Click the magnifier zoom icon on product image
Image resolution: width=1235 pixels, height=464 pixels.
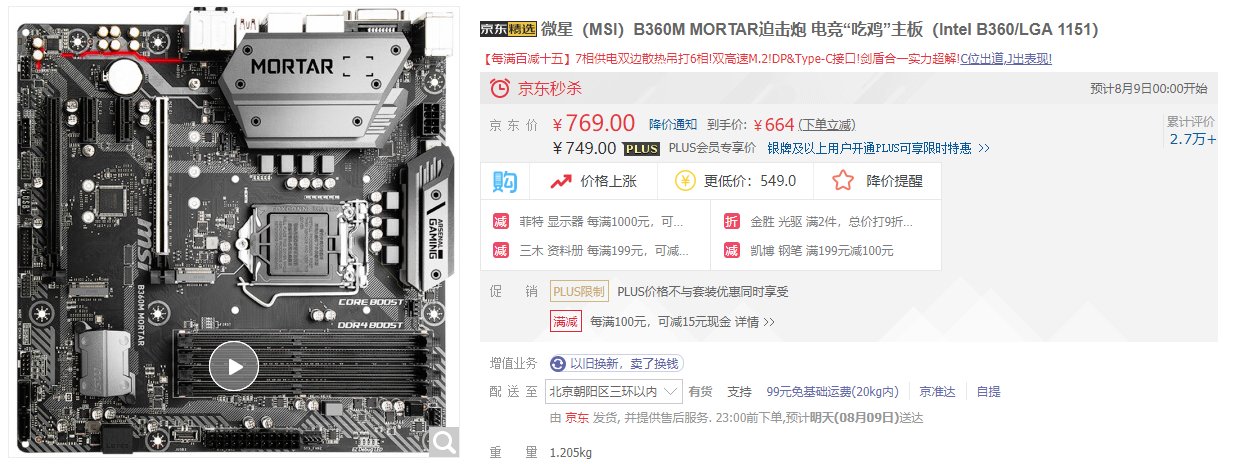tap(443, 441)
